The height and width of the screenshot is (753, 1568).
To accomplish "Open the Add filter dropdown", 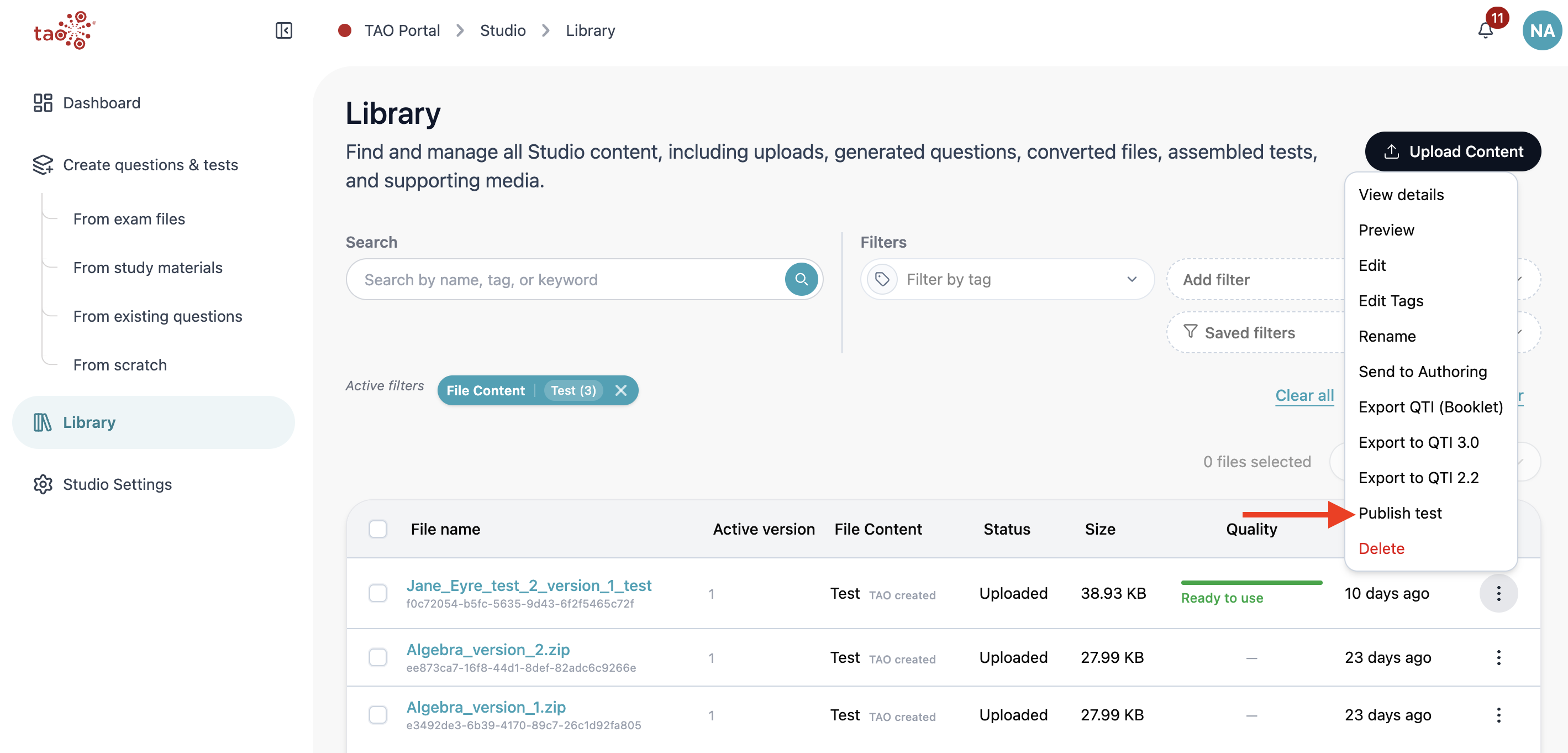I will [1255, 280].
